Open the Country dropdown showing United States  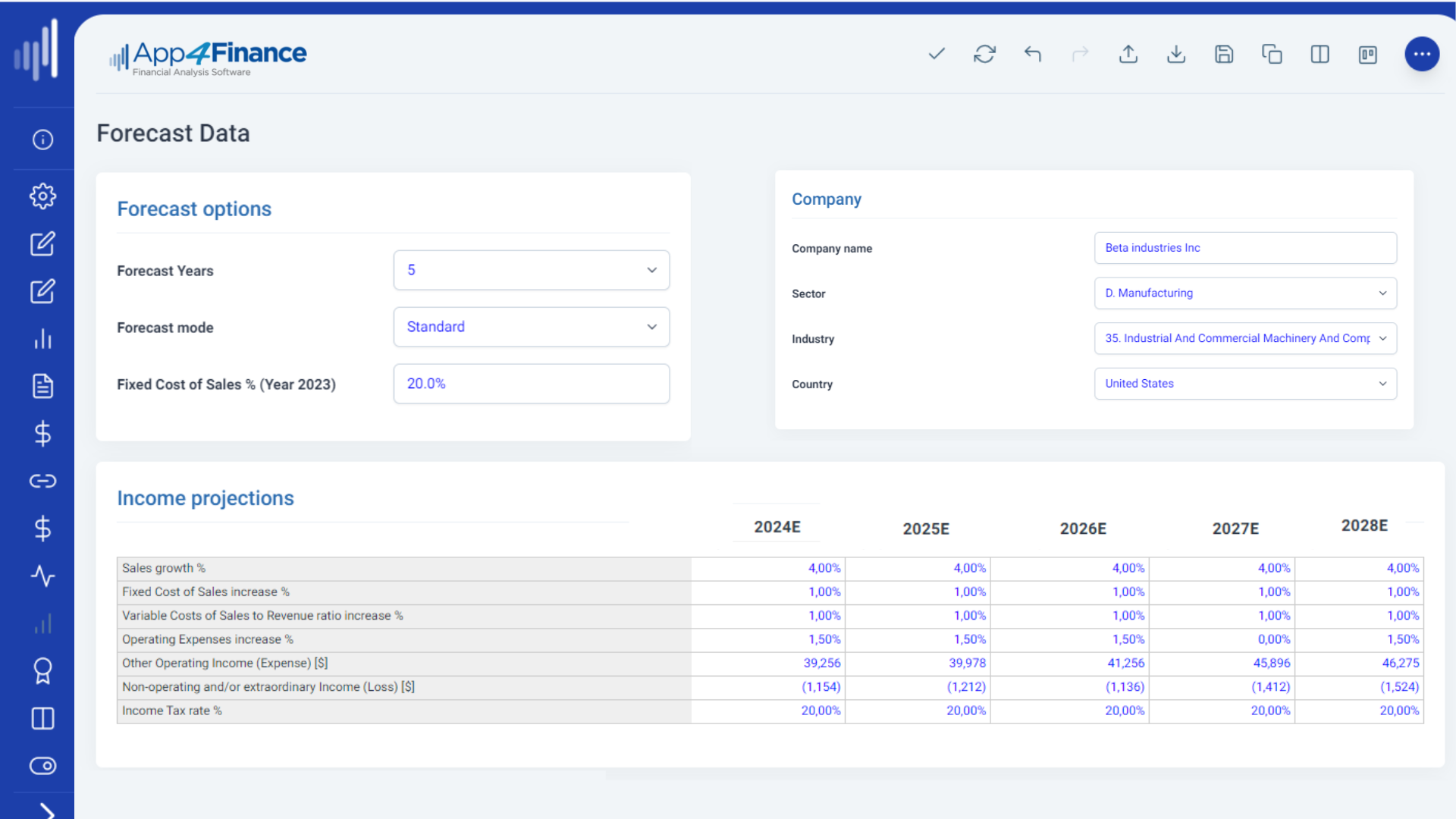(1244, 384)
